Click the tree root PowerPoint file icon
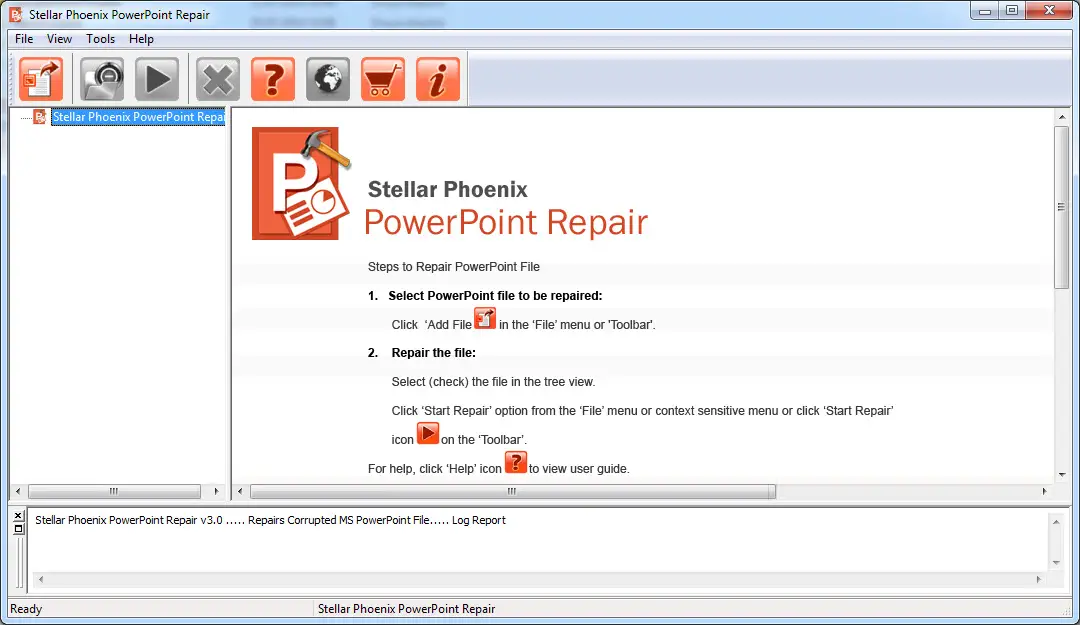 click(x=40, y=117)
